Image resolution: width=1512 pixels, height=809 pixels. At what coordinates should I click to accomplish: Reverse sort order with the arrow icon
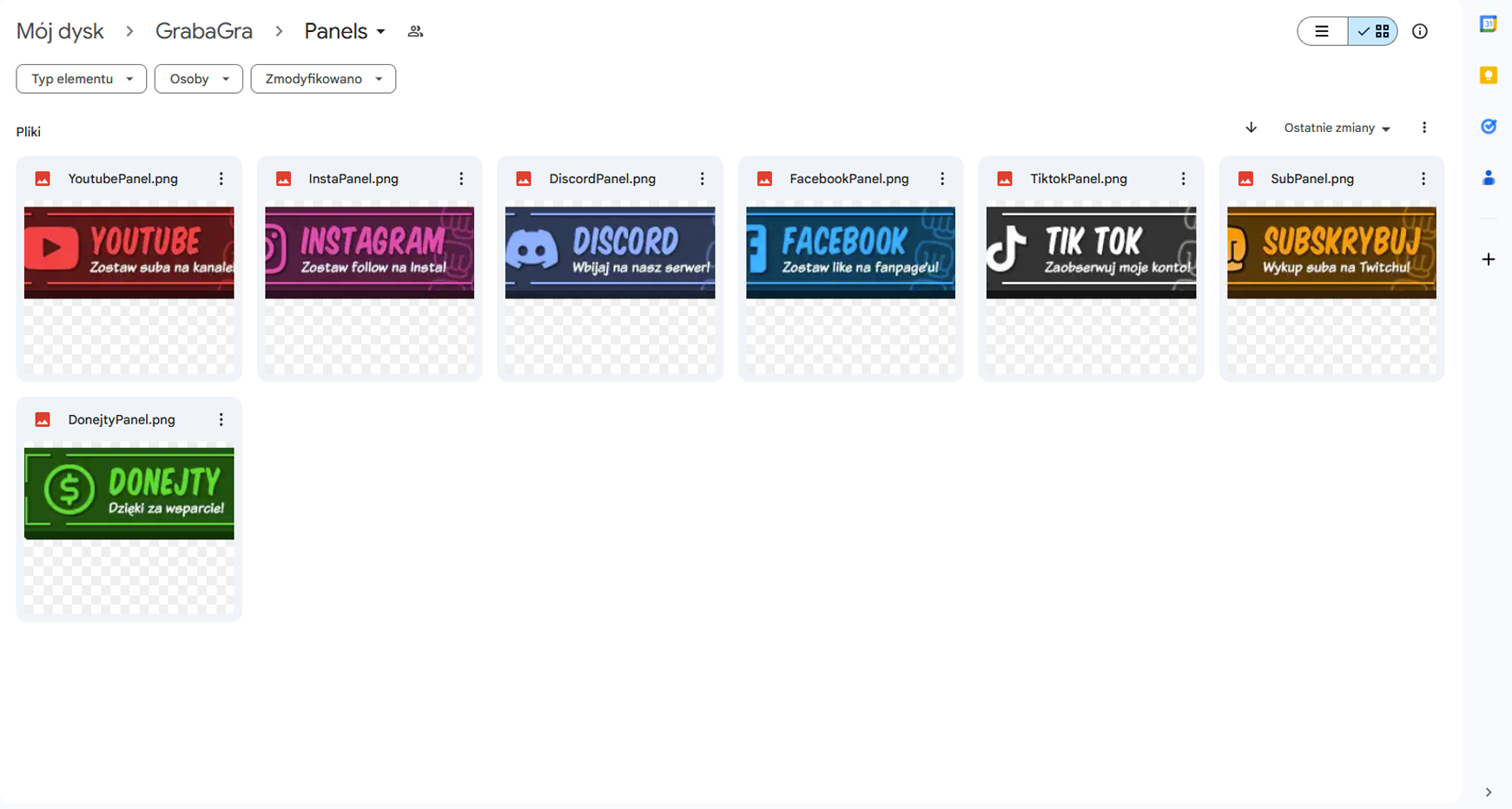point(1251,128)
